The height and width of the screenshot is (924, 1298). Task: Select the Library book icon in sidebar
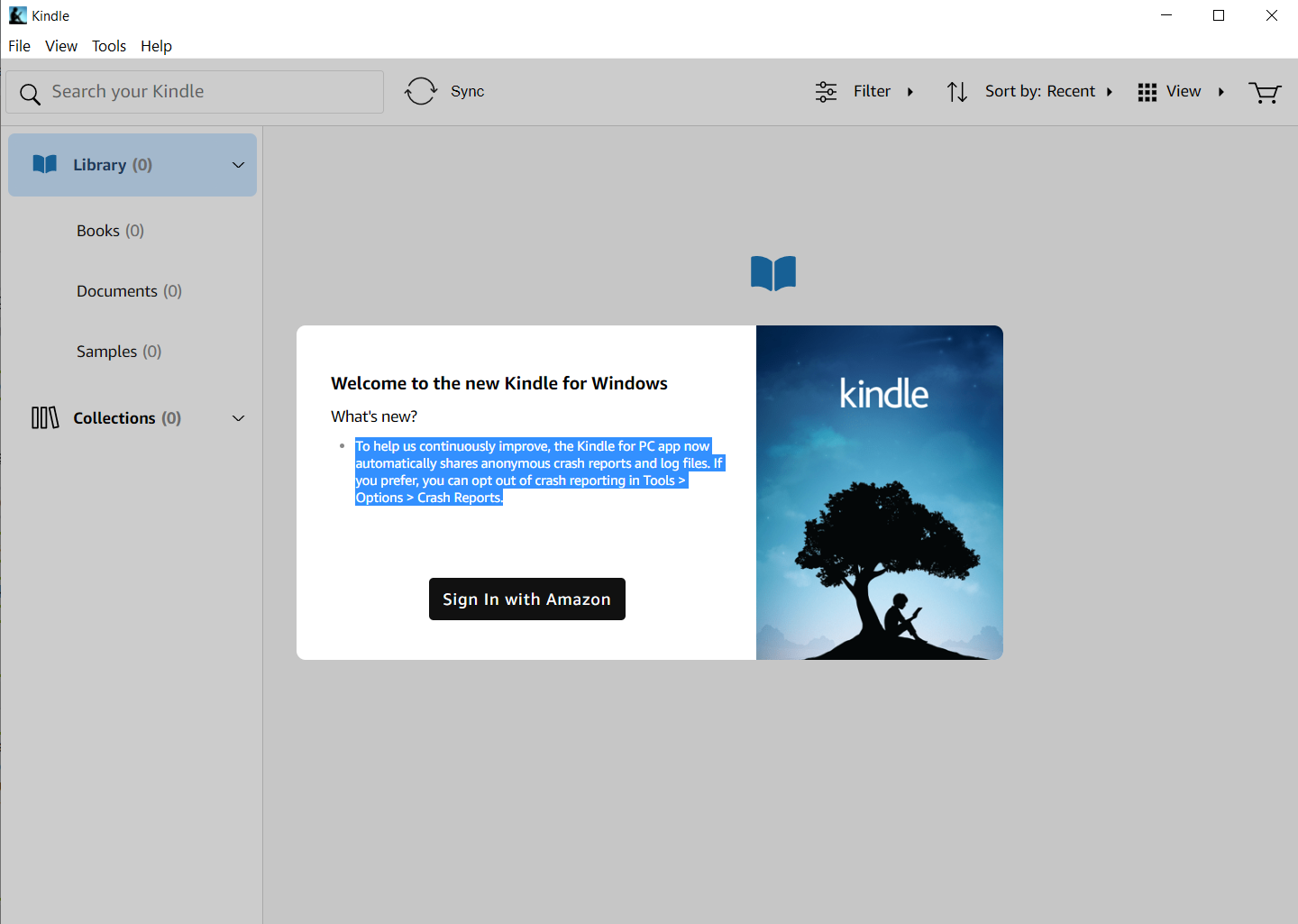click(x=43, y=164)
